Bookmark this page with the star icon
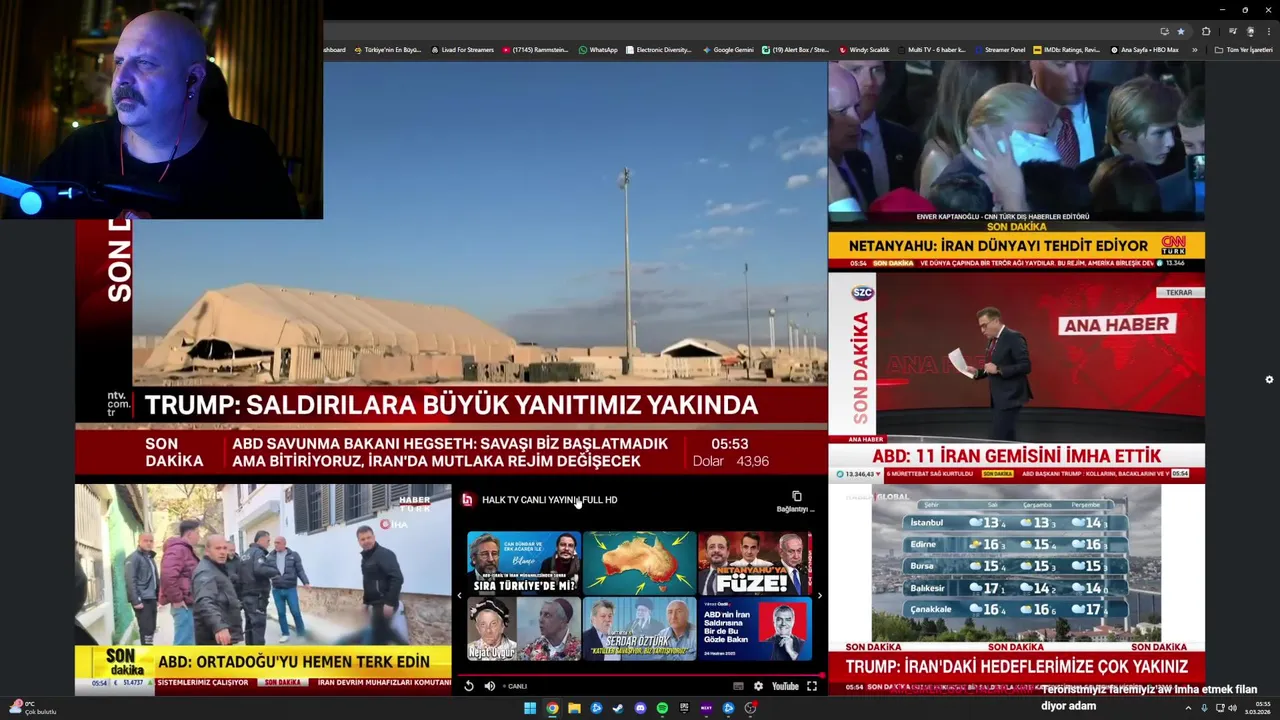Viewport: 1280px width, 720px height. (1181, 31)
